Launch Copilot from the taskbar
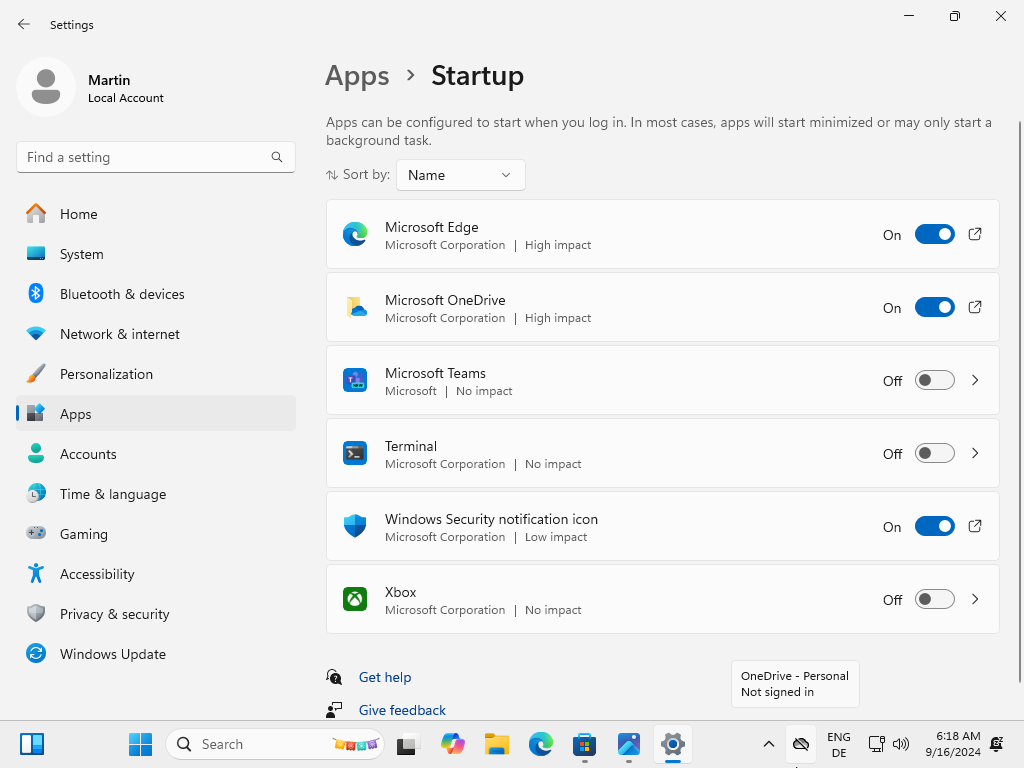This screenshot has height=768, width=1024. coord(453,744)
